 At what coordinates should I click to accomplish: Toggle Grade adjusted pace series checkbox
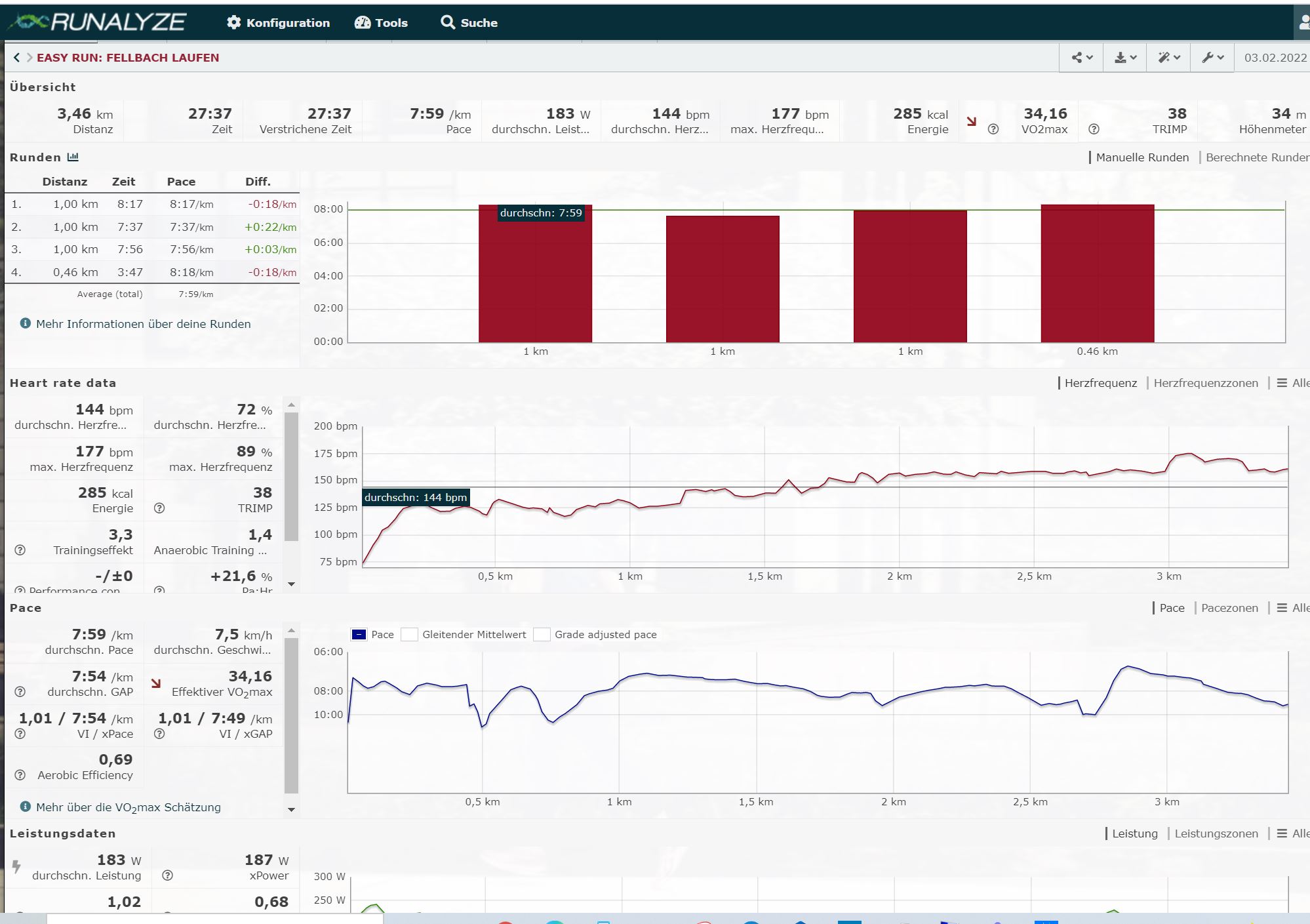coord(542,635)
